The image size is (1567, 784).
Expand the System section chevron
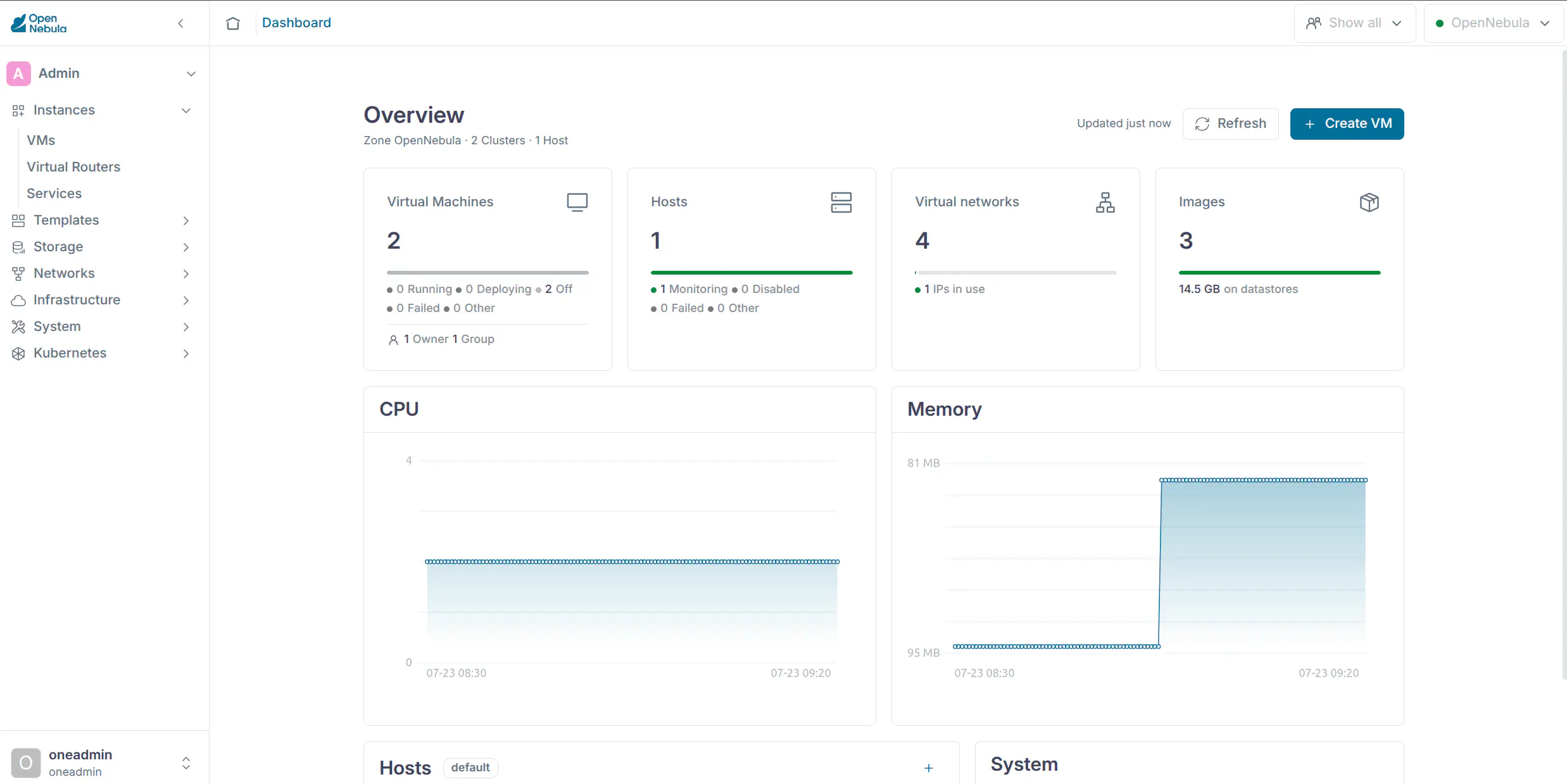[x=186, y=327]
